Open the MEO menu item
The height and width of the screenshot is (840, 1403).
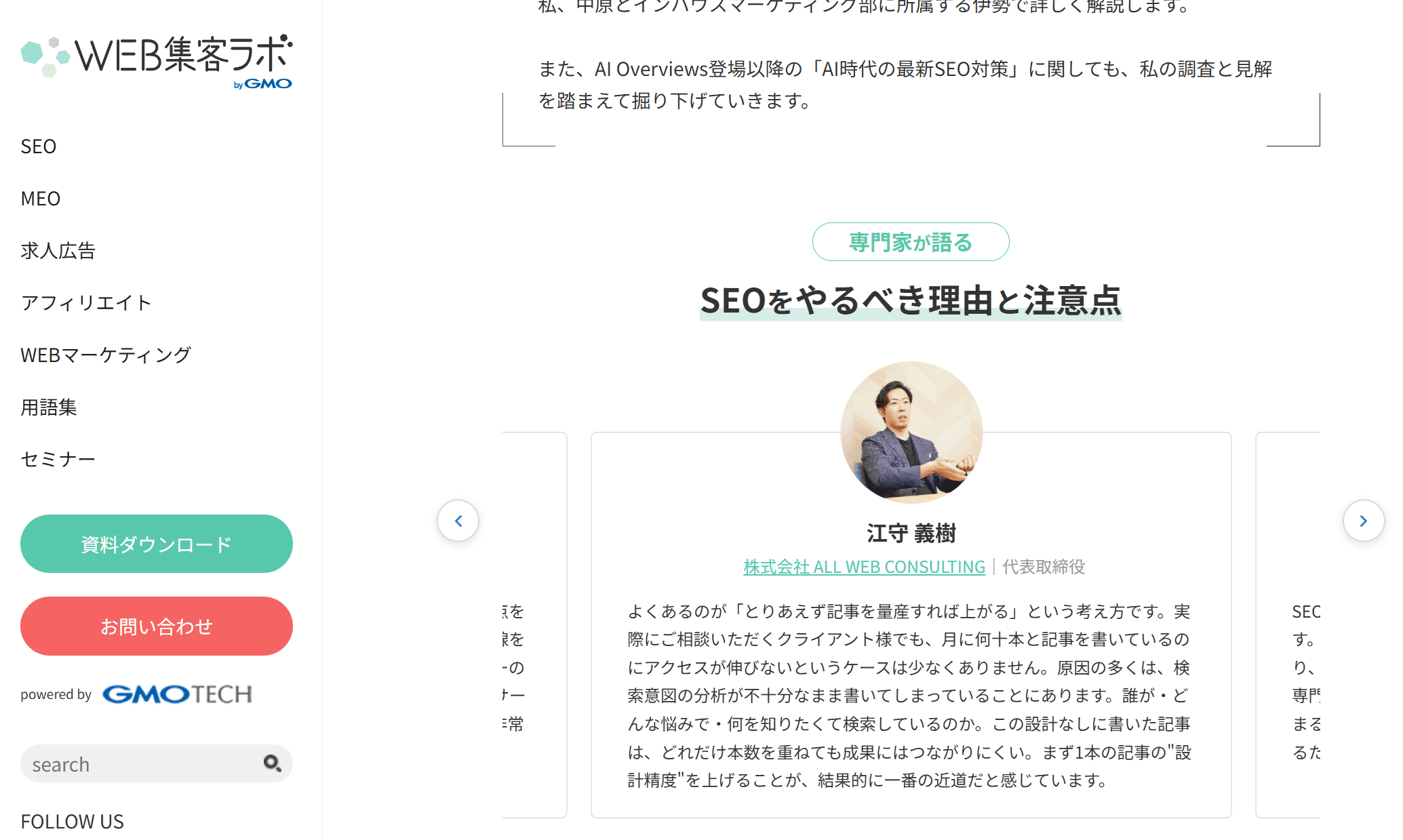(41, 199)
